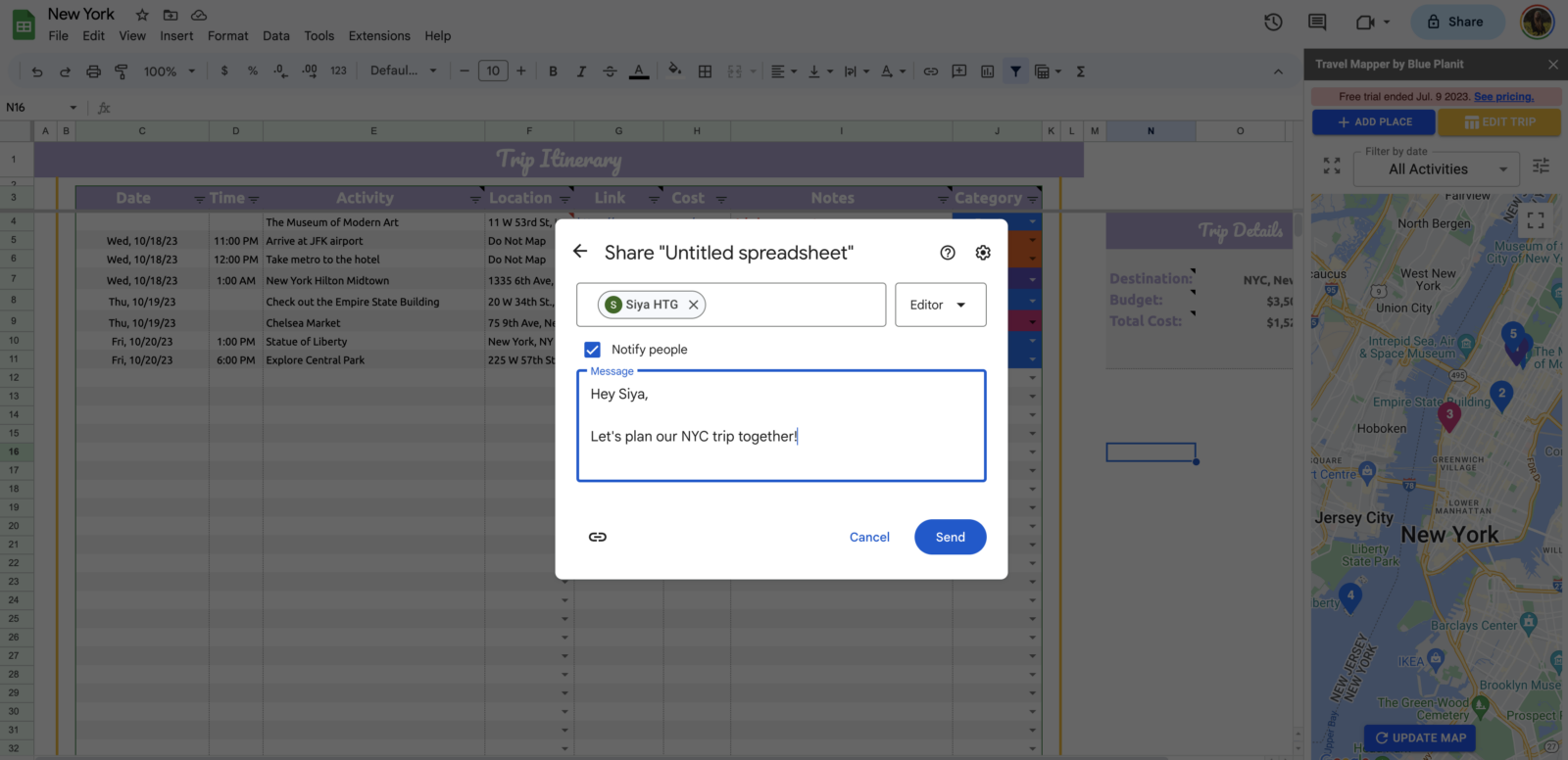This screenshot has width=1568, height=760.
Task: Open Share dialog help icon
Action: [x=948, y=253]
